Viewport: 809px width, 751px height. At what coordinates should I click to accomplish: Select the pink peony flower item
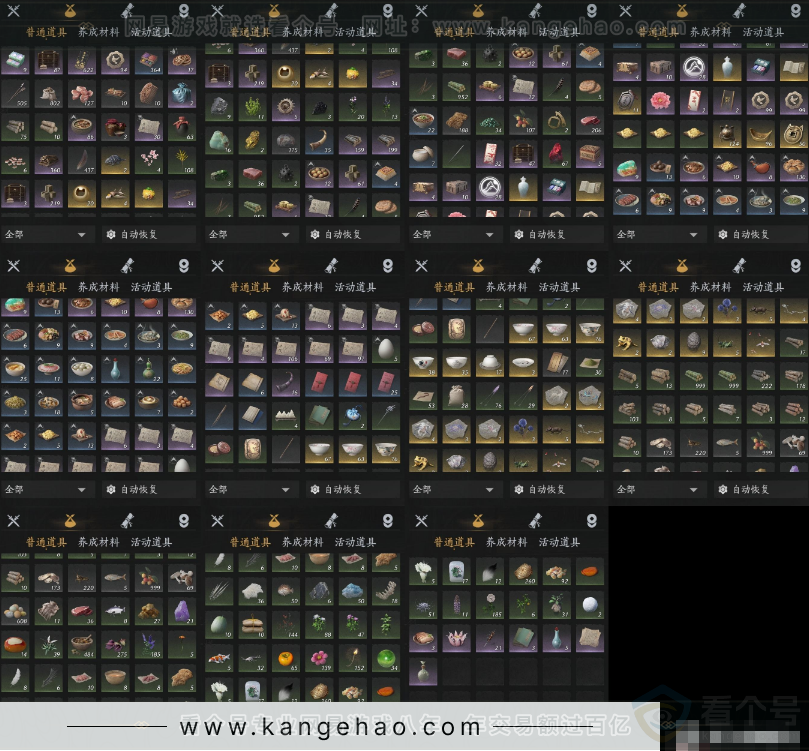[658, 100]
